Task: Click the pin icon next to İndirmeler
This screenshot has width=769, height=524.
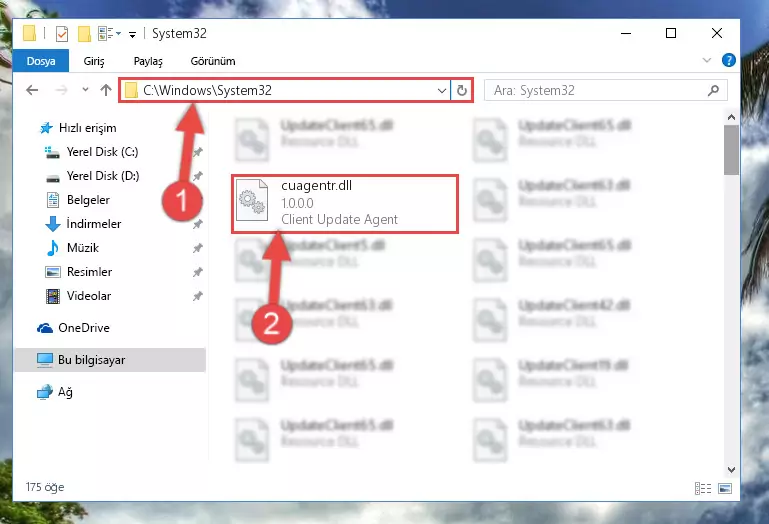Action: pos(197,224)
